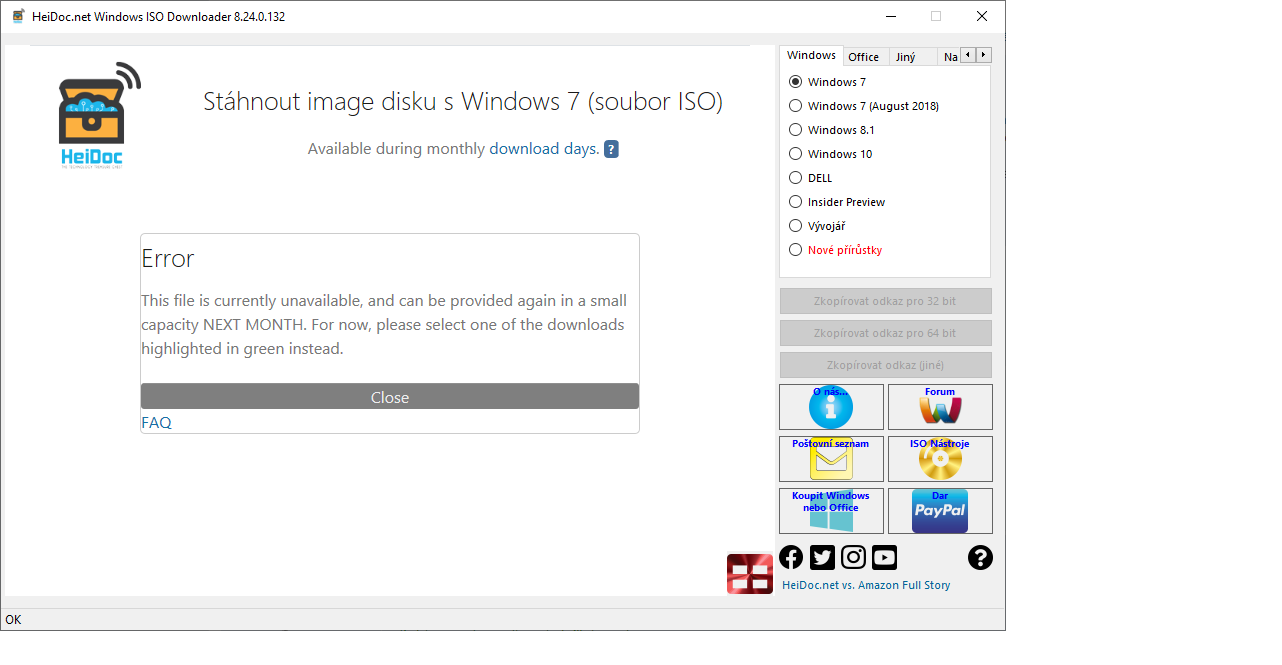Click Koupit Windows nebo Office

(x=831, y=511)
